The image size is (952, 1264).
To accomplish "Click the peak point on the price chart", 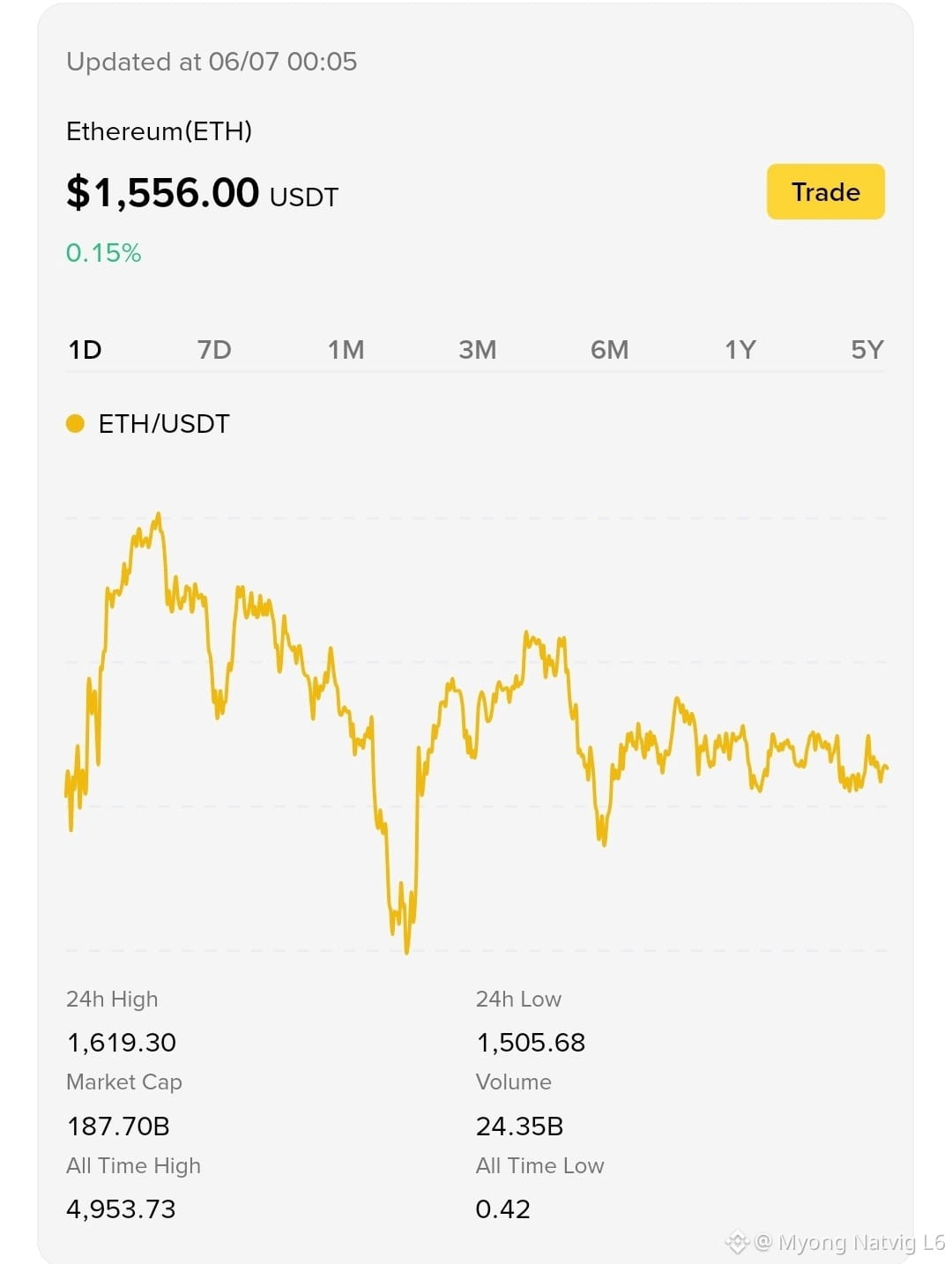I will tap(159, 514).
